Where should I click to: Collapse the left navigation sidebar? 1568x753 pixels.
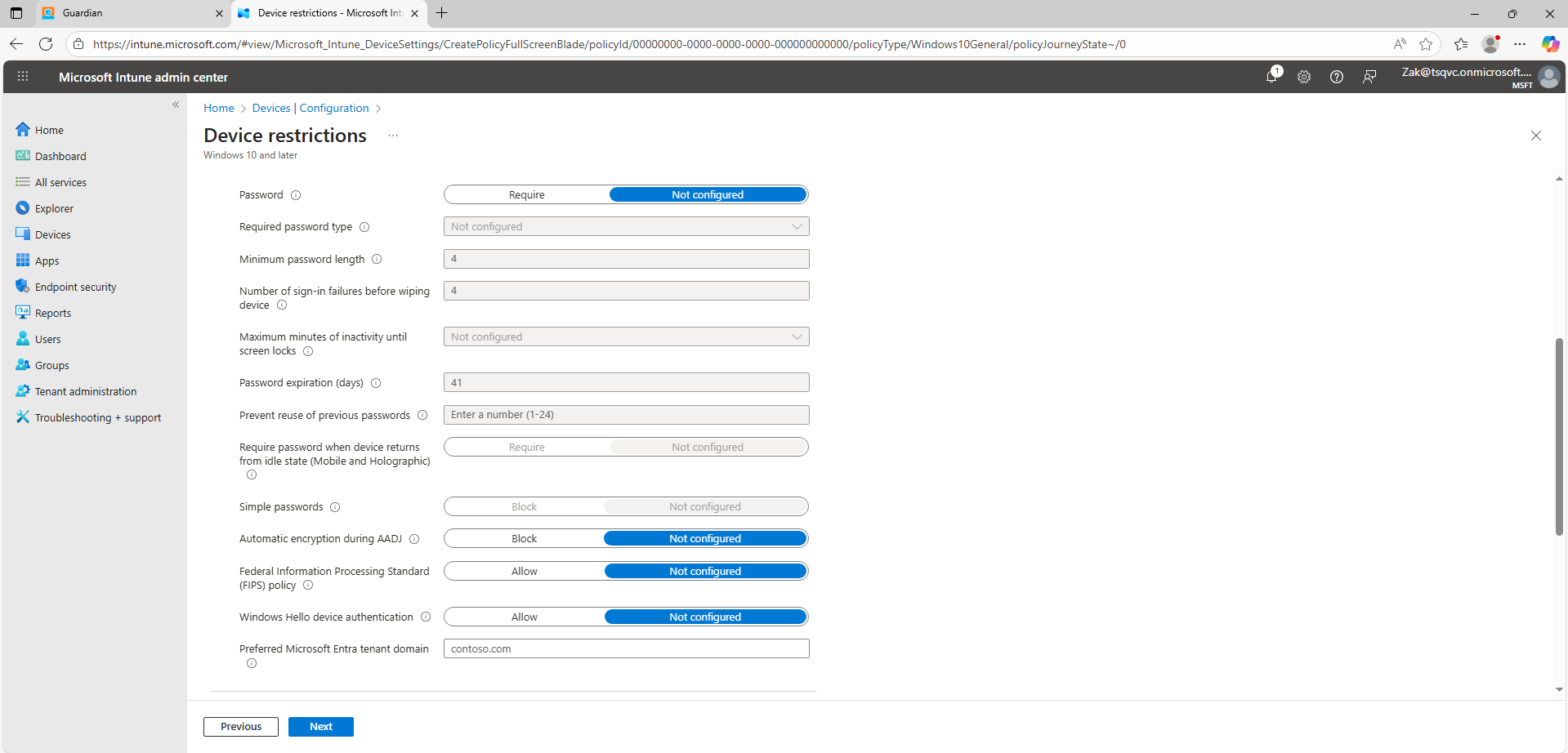tap(176, 105)
